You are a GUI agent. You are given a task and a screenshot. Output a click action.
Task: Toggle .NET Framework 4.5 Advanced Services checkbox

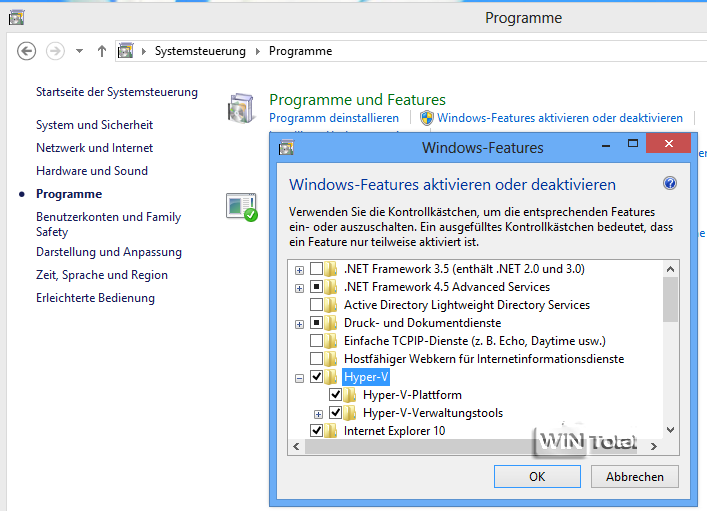point(317,287)
